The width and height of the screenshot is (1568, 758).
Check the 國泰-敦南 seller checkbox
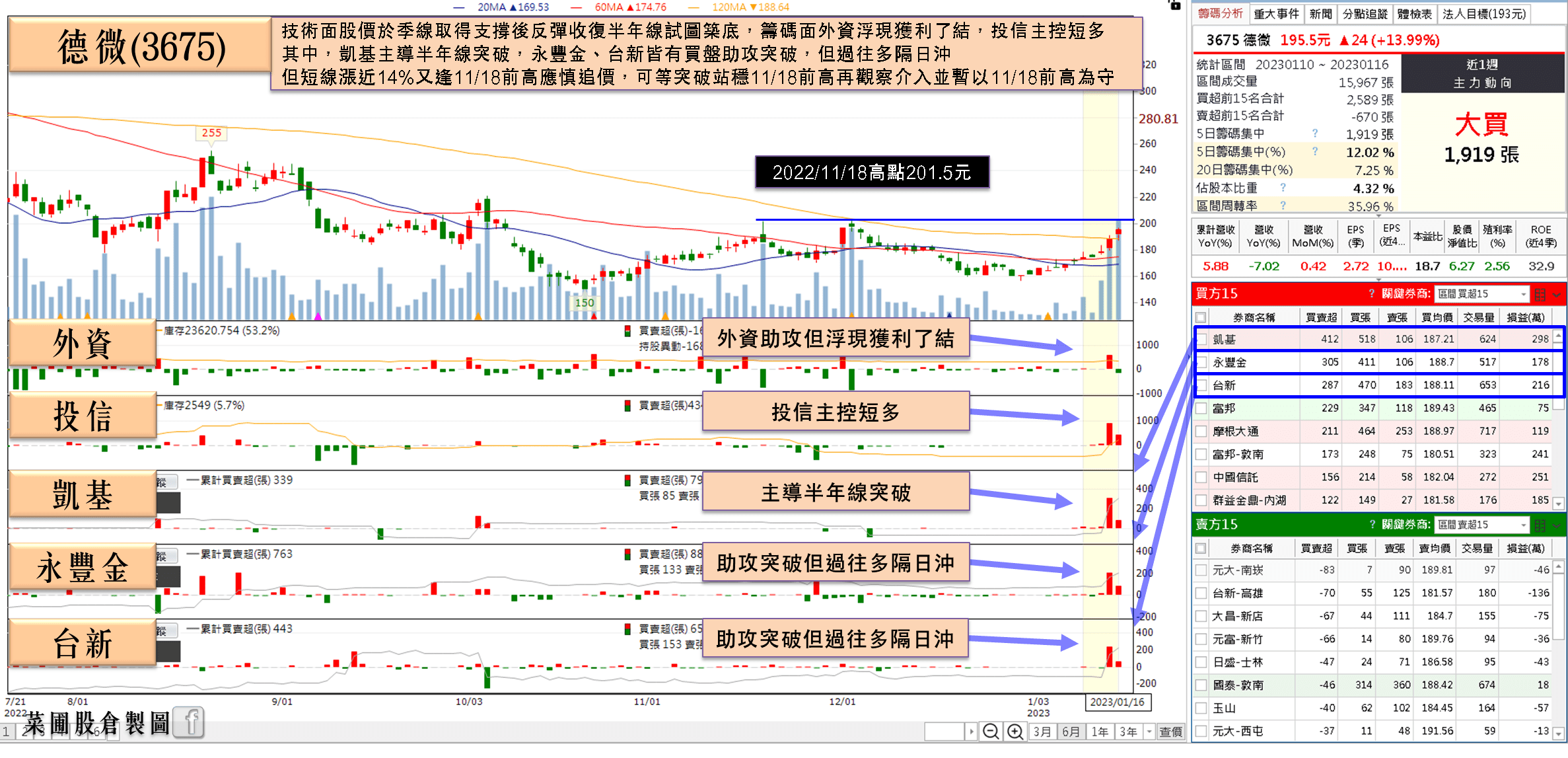[1201, 685]
